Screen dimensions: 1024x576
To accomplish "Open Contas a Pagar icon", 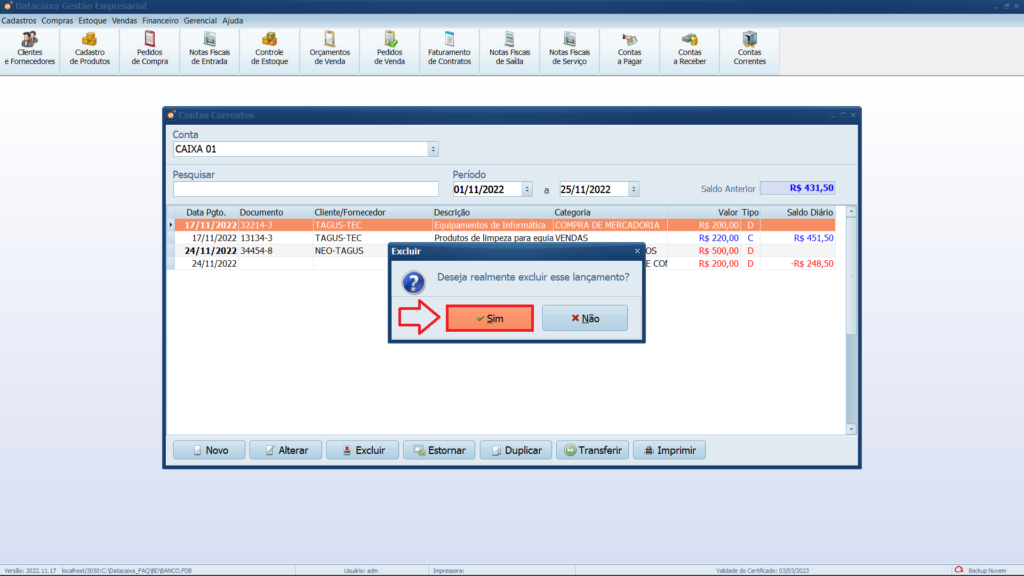I will click(x=630, y=49).
